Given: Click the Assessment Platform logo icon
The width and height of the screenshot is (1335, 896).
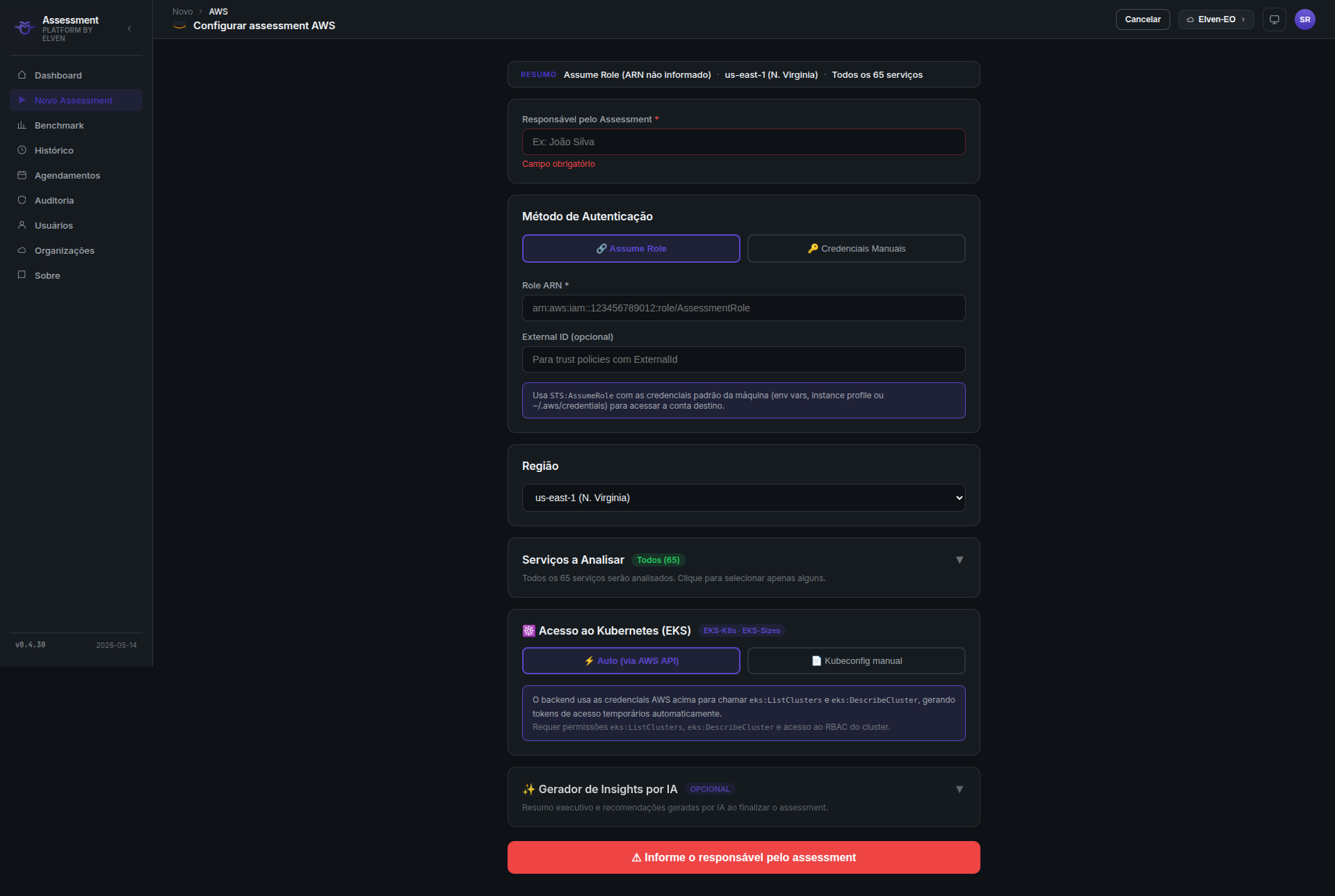Looking at the screenshot, I should (x=24, y=28).
